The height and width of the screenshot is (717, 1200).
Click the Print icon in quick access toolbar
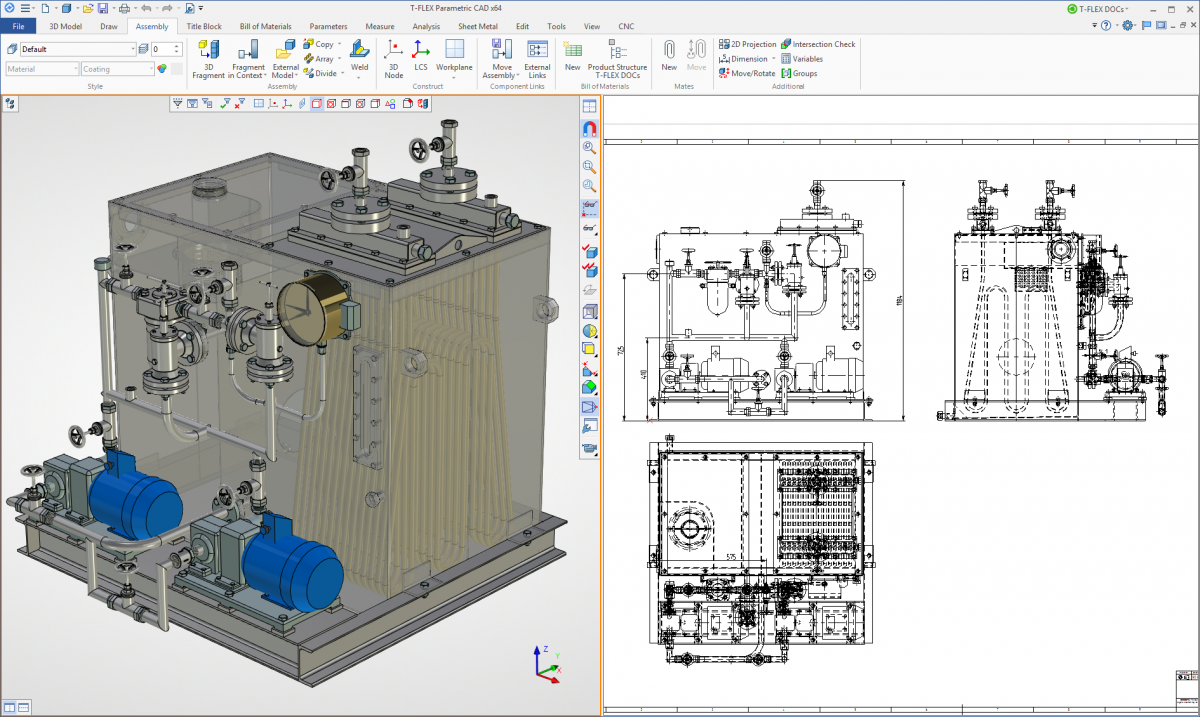[124, 8]
